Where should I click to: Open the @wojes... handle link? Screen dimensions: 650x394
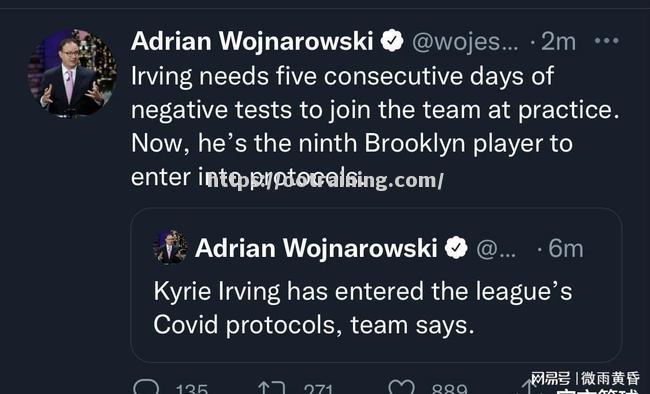(465, 41)
